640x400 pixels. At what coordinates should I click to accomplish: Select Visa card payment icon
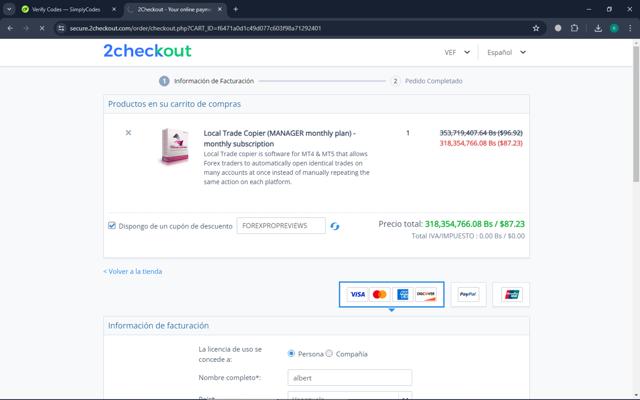pos(358,294)
